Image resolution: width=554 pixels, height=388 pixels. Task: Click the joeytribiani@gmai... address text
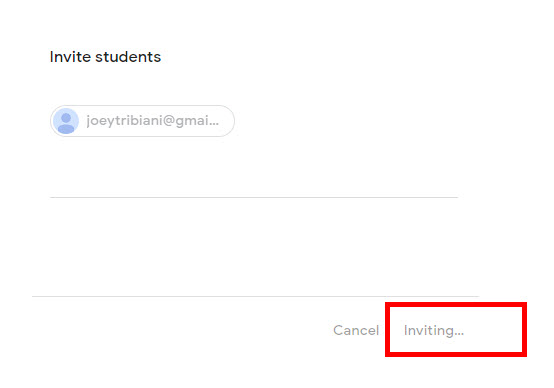pos(152,121)
